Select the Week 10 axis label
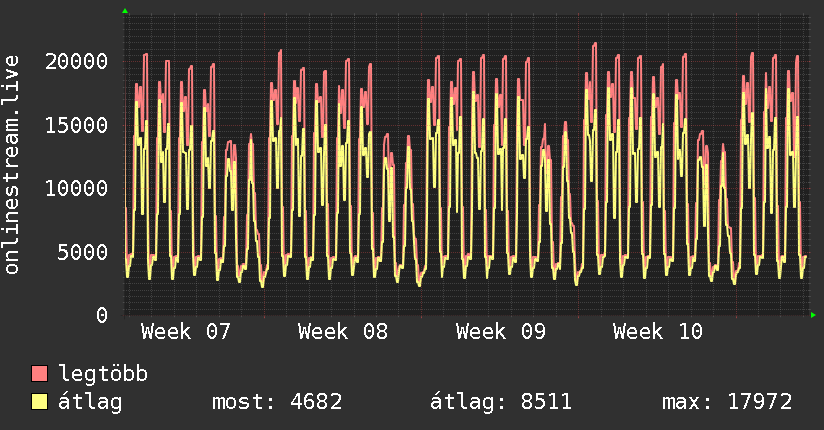This screenshot has height=430, width=824. 657,331
